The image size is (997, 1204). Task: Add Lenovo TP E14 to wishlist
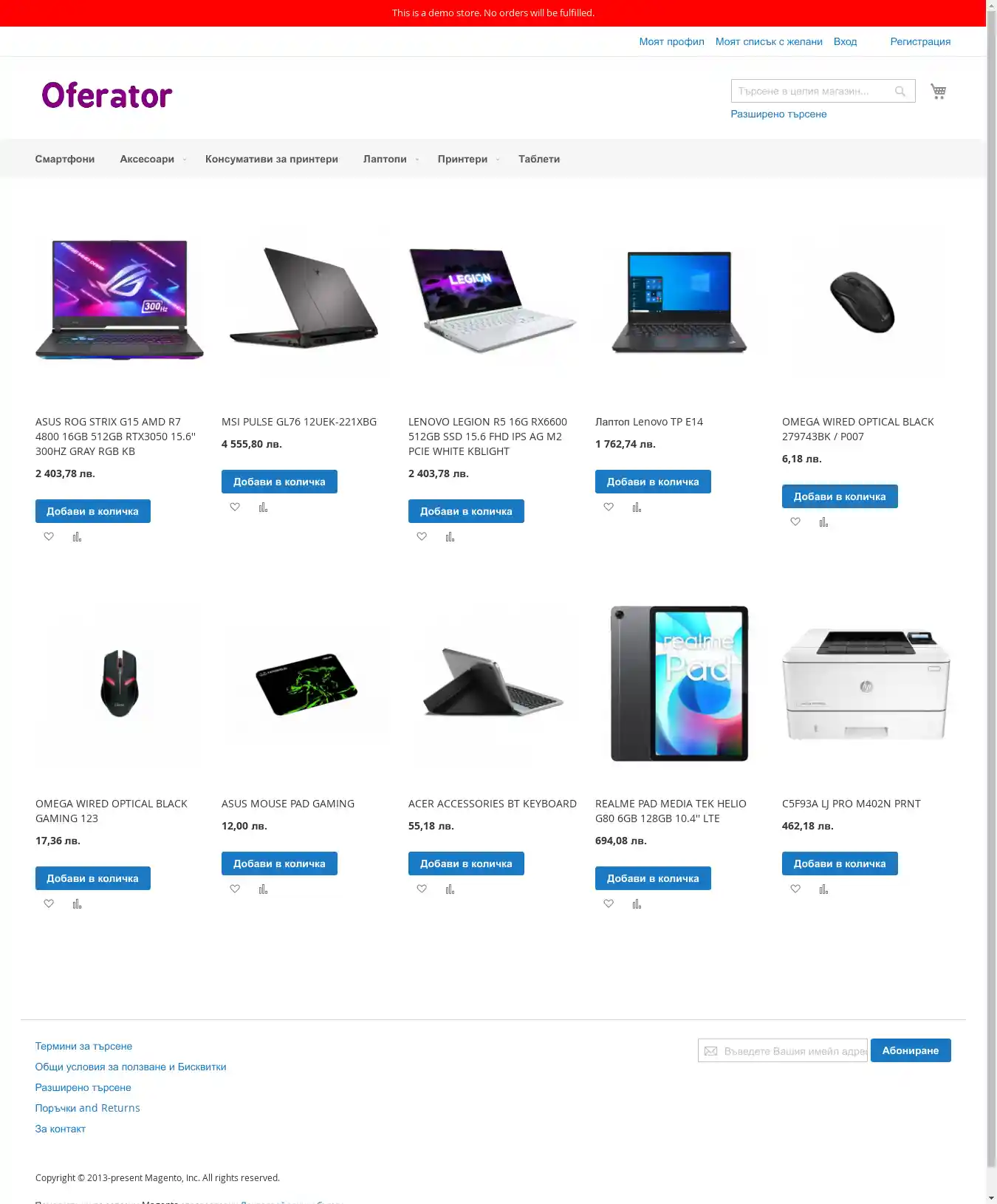coord(609,507)
